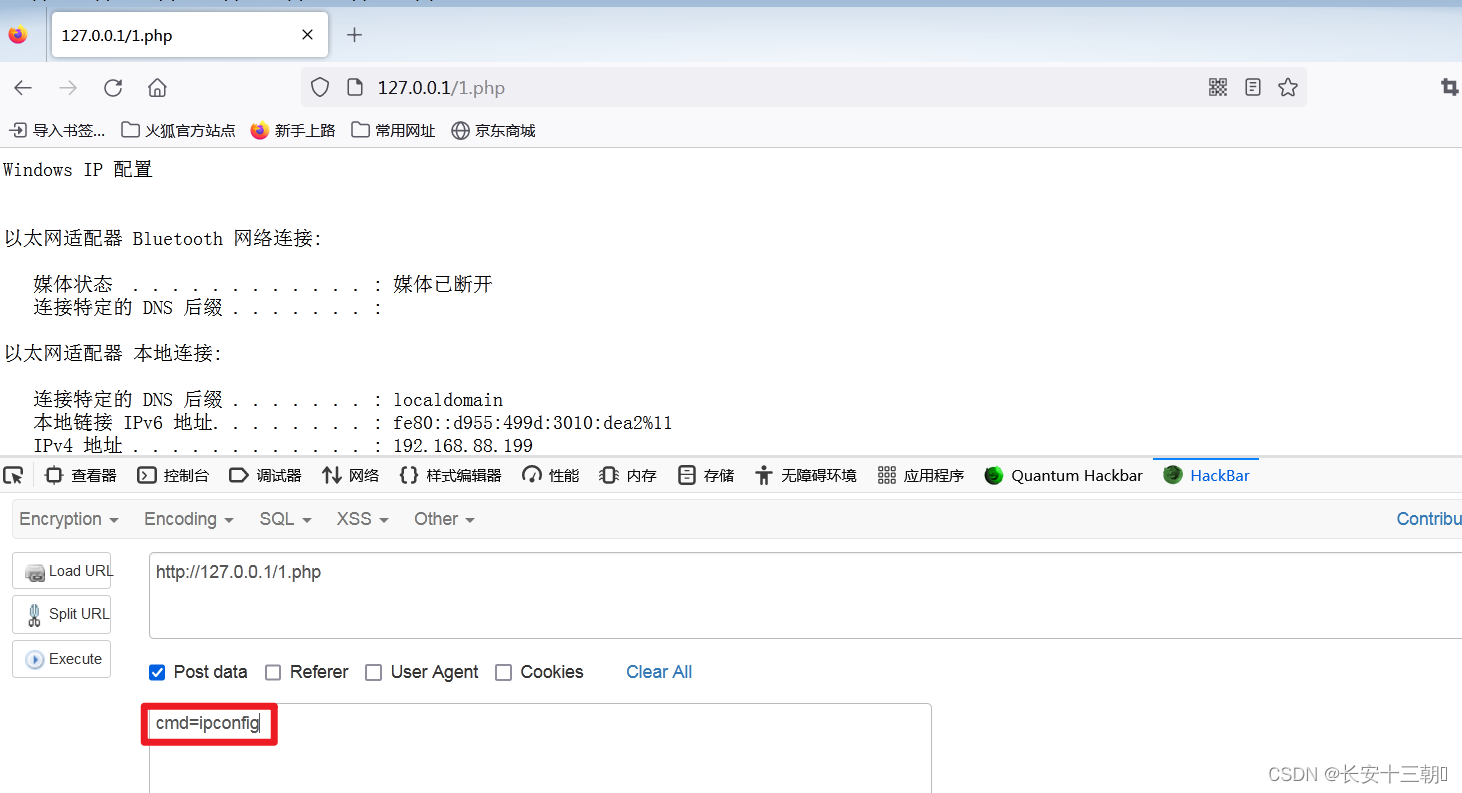The image size is (1462, 793).
Task: Click the Split URL button
Action: [x=62, y=614]
